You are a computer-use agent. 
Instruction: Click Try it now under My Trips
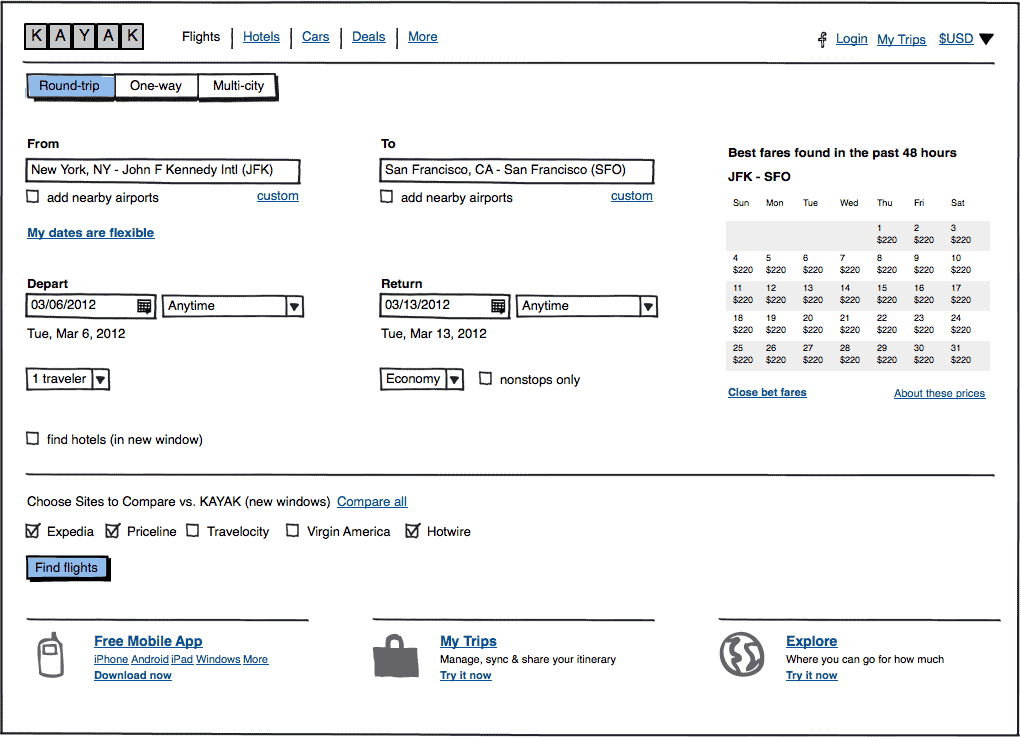(466, 675)
